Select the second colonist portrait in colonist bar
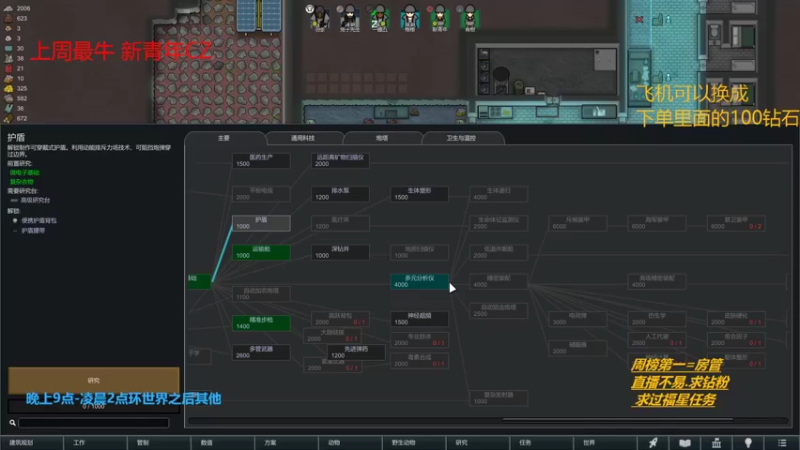The image size is (800, 450). tap(350, 18)
